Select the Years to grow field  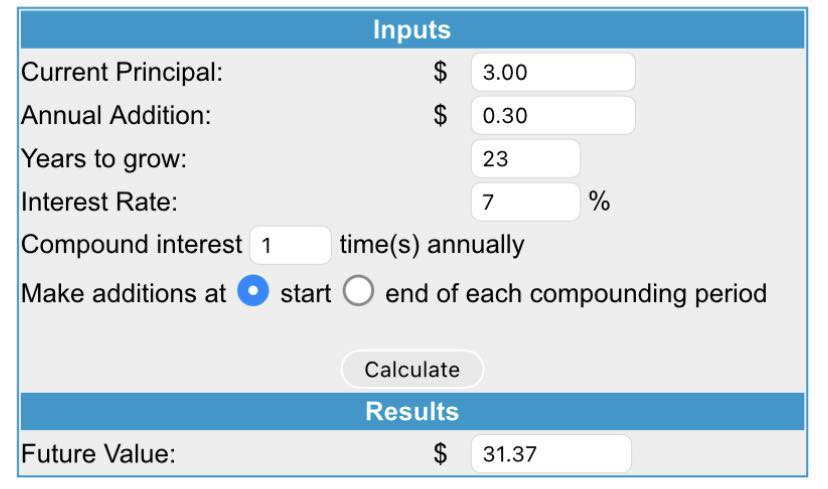point(525,159)
